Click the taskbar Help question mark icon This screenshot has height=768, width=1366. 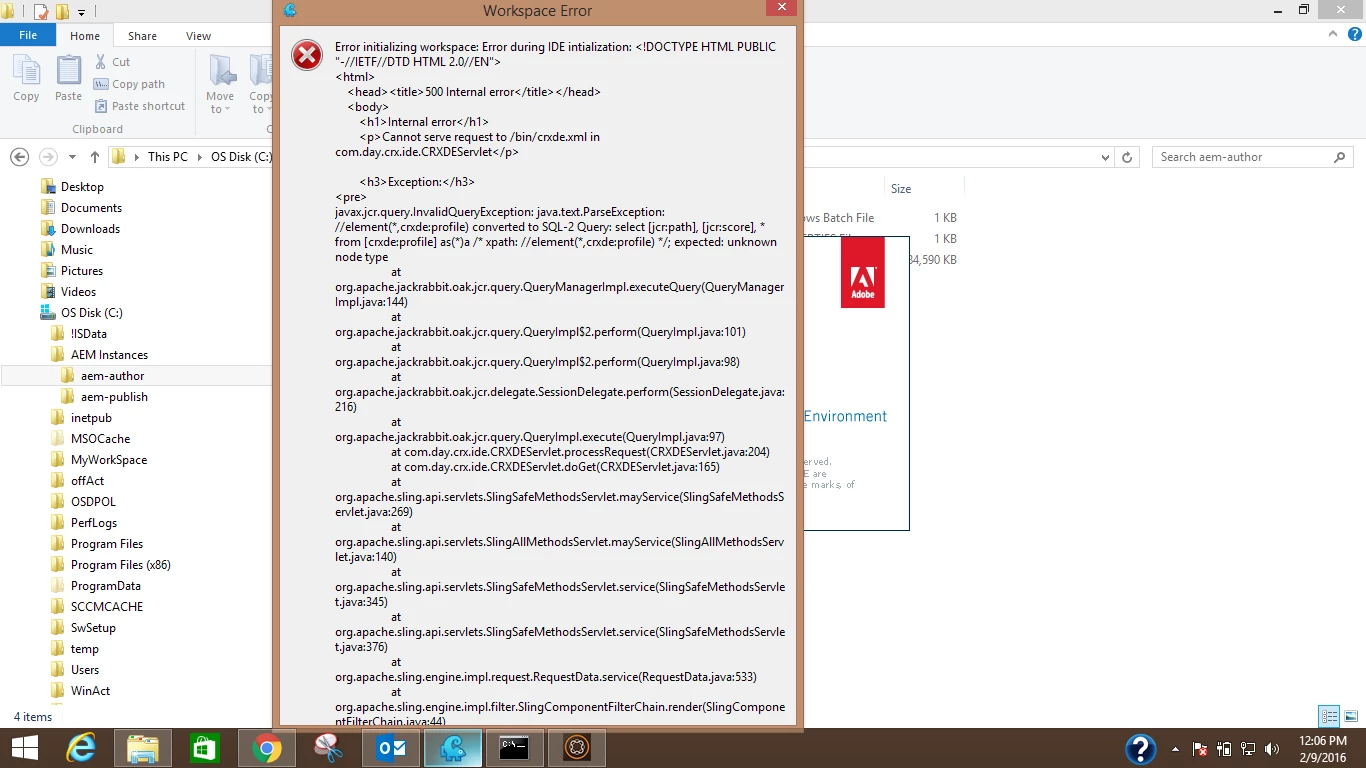click(x=1141, y=749)
